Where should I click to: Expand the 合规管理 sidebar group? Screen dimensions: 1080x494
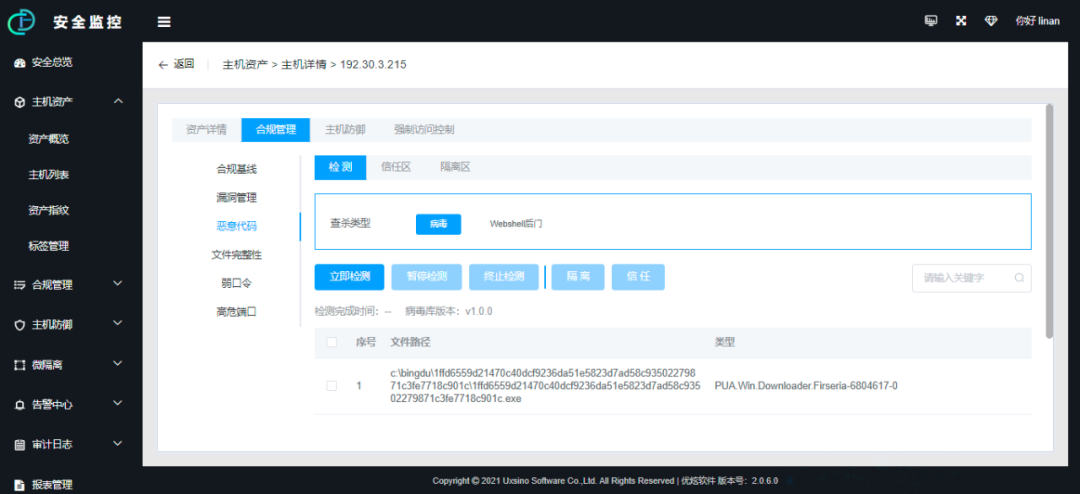tap(118, 284)
